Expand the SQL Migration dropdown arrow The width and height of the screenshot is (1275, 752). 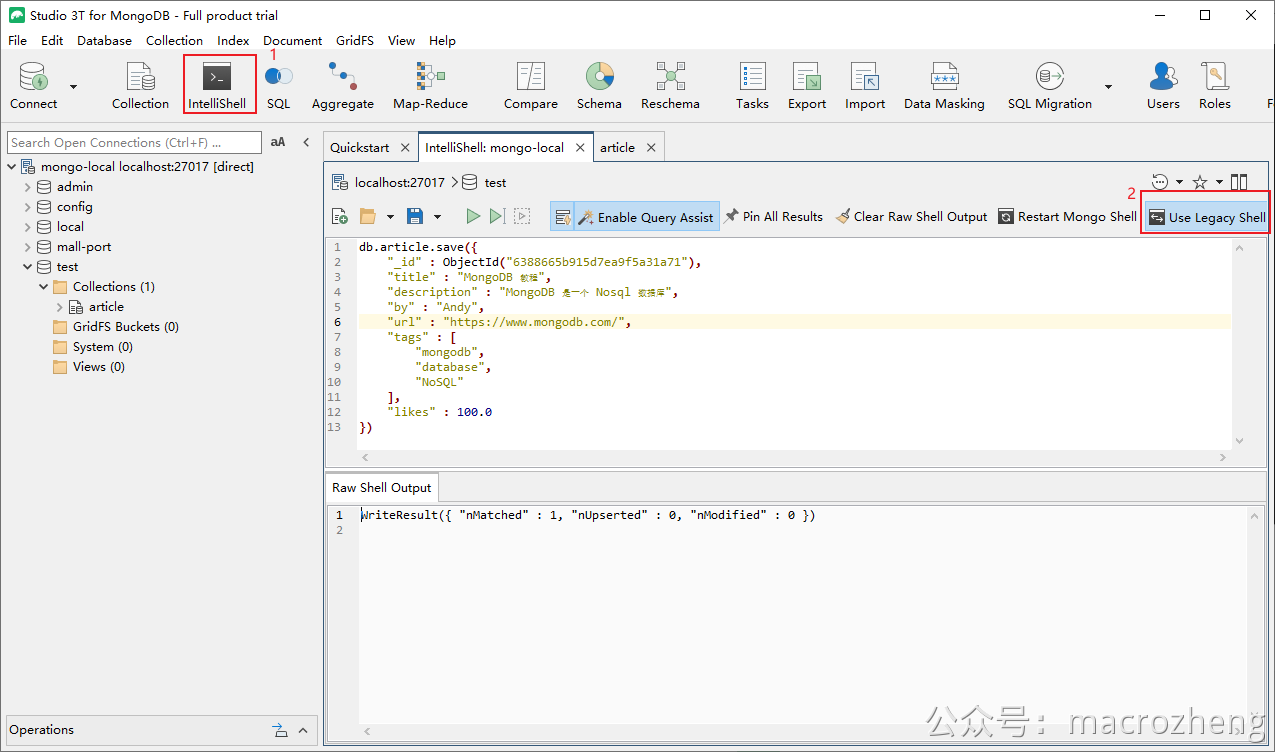click(x=1108, y=87)
